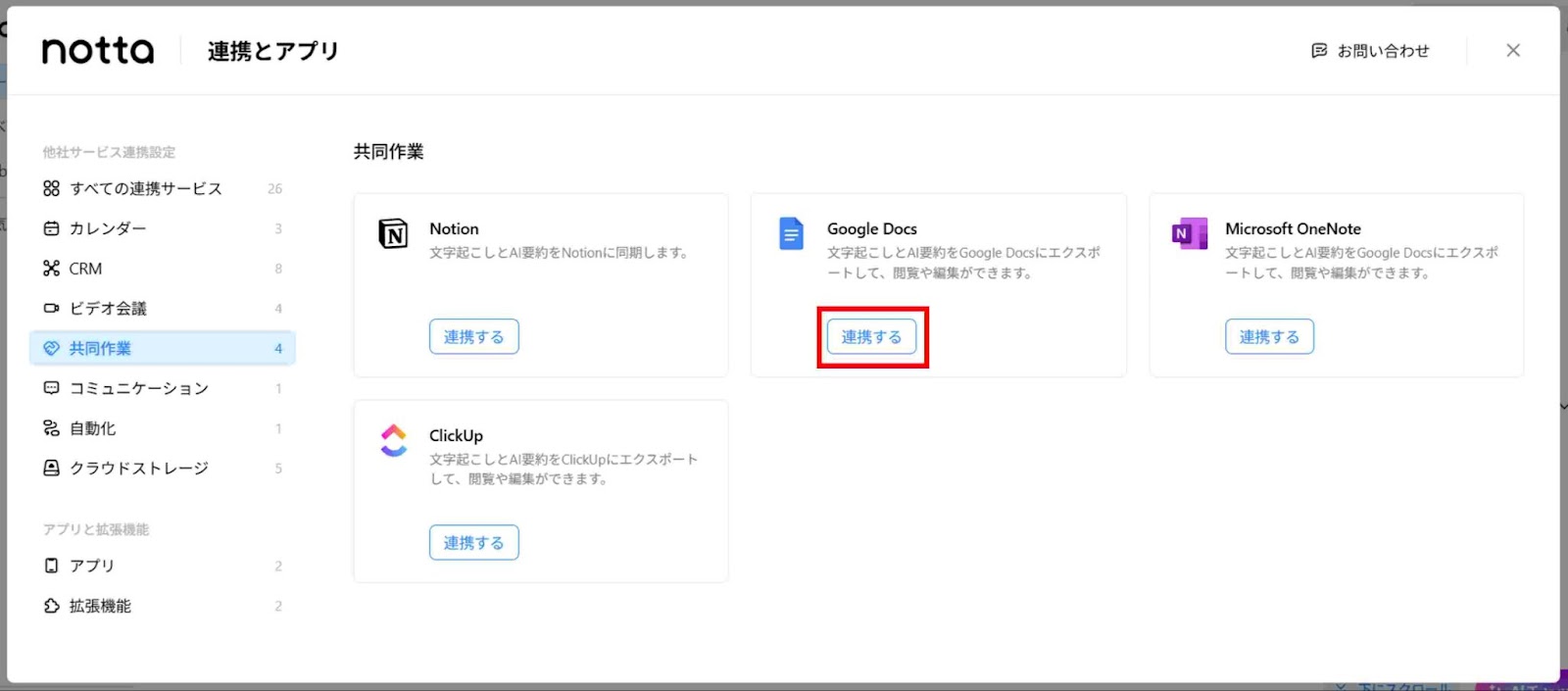The width and height of the screenshot is (1568, 691).
Task: Click the 連携とアプリ dialog title
Action: 272,51
